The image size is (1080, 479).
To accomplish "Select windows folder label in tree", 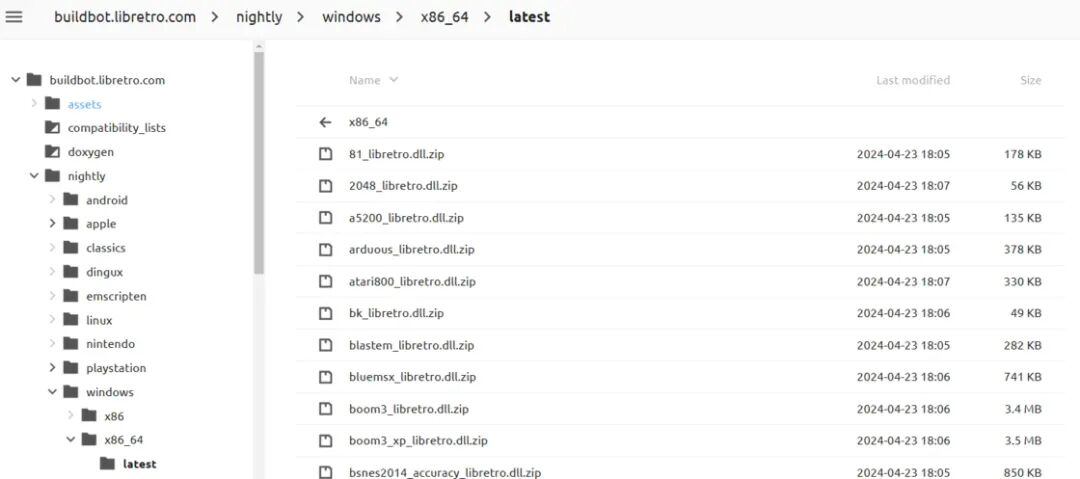I will [x=110, y=391].
